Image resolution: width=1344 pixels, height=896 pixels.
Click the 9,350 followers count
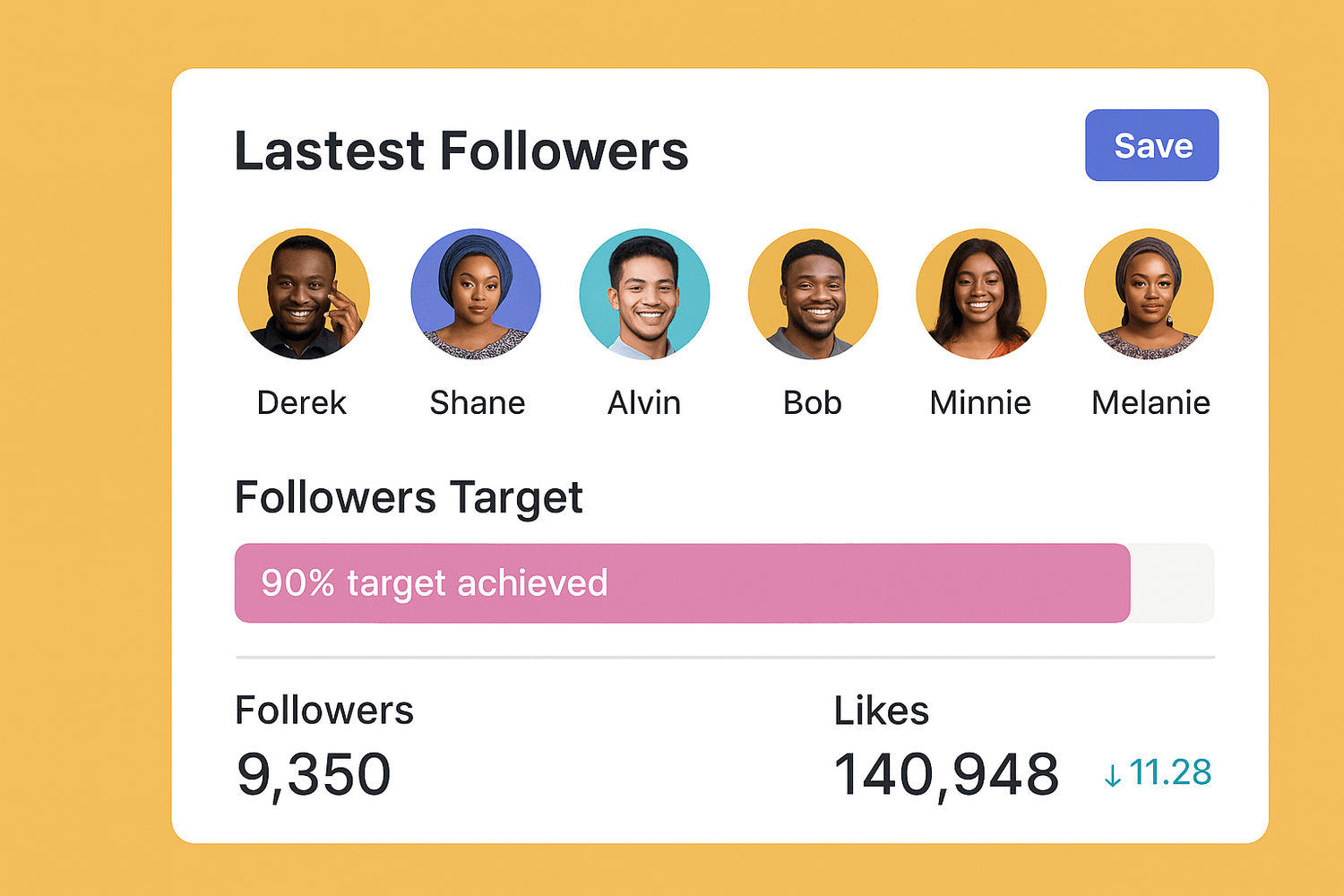coord(314,774)
